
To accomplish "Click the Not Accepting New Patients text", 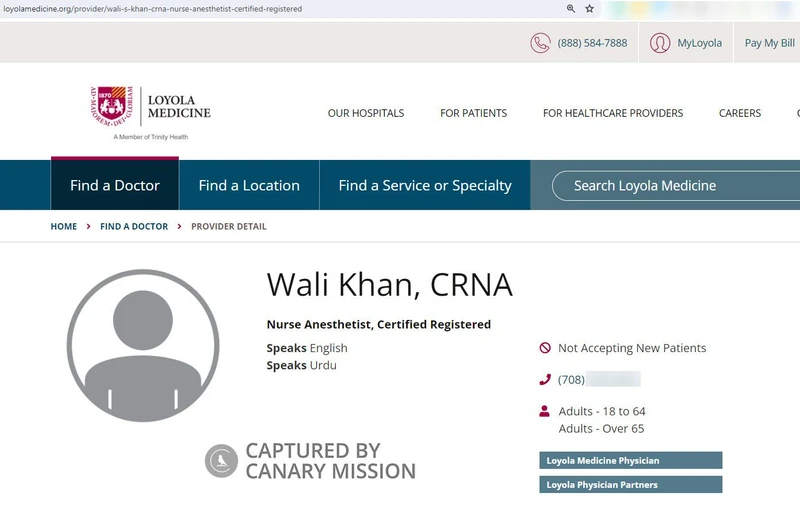I will 632,348.
